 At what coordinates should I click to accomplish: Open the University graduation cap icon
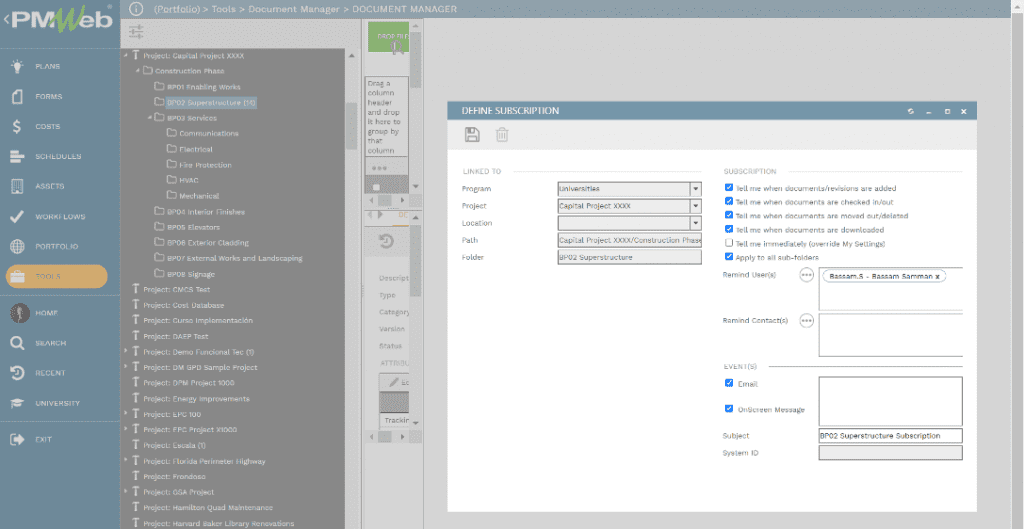click(17, 403)
